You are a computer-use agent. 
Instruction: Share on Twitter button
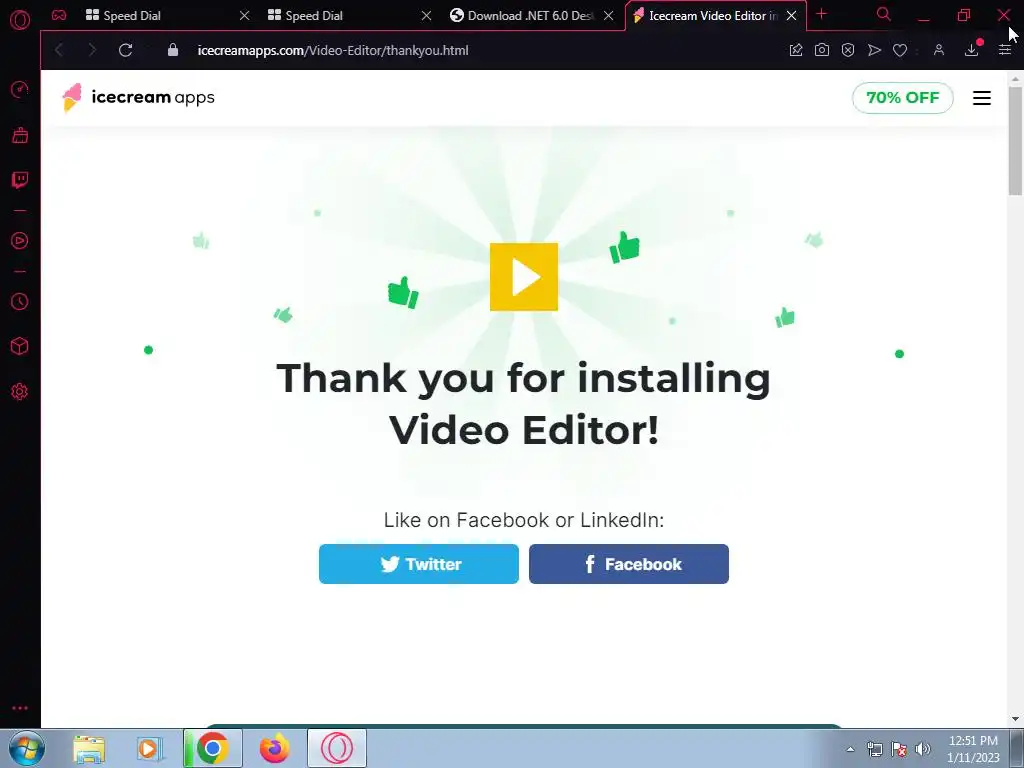click(419, 564)
